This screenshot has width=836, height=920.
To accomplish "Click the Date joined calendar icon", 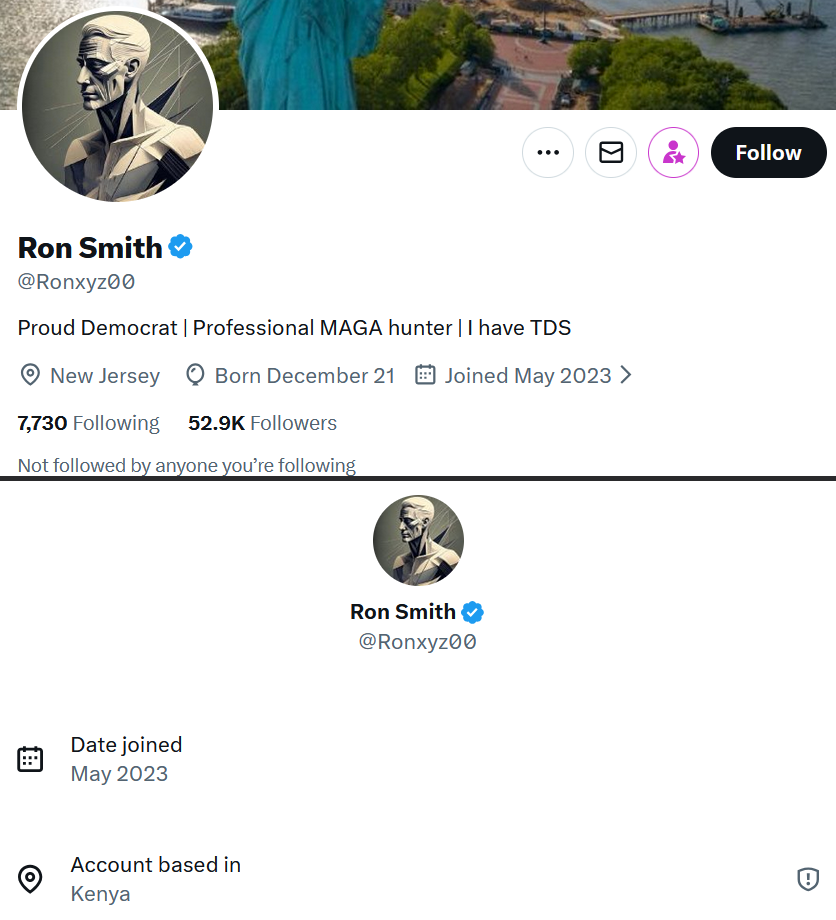I will coord(30,759).
